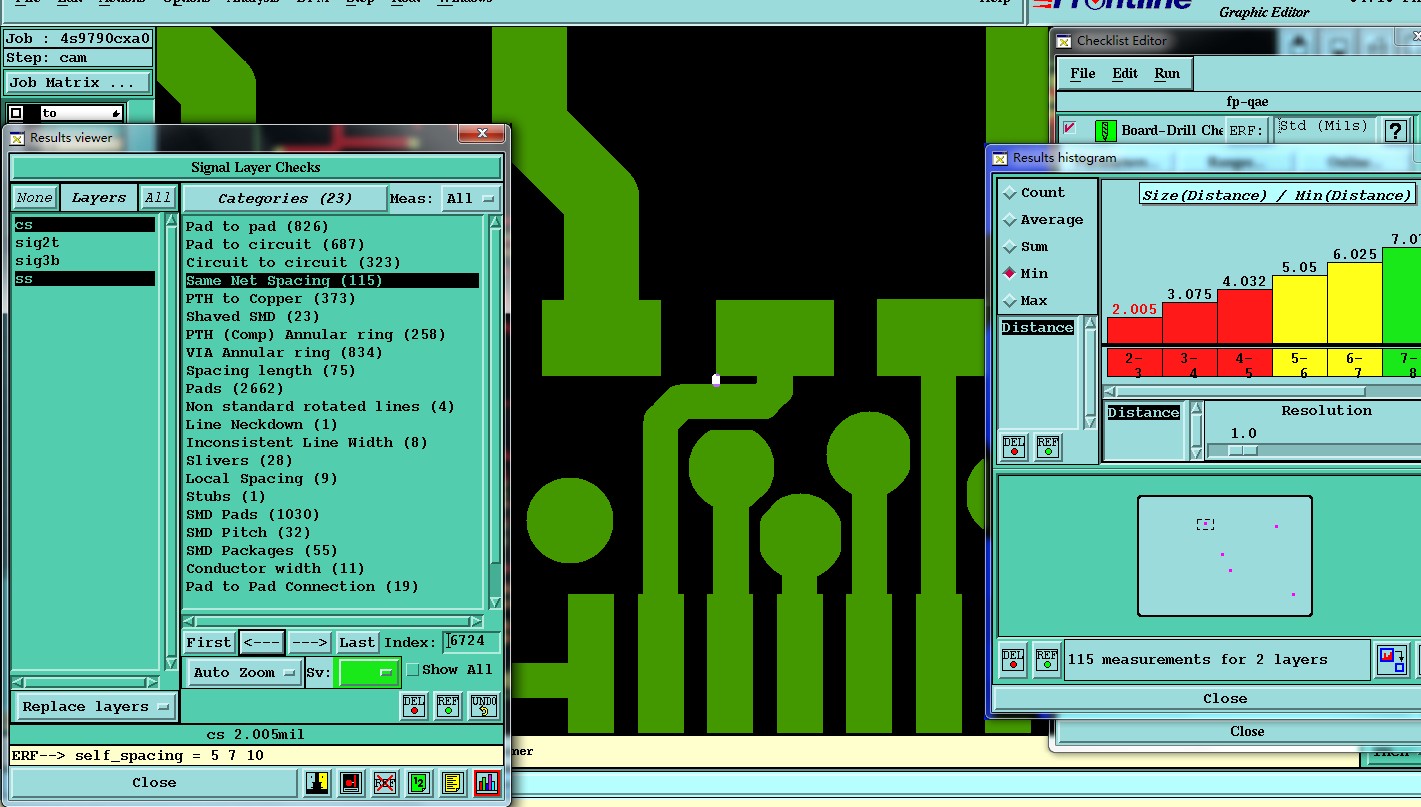Viewport: 1421px width, 807px height.
Task: Click the green Board-Drill check drill icon
Action: 1105,130
